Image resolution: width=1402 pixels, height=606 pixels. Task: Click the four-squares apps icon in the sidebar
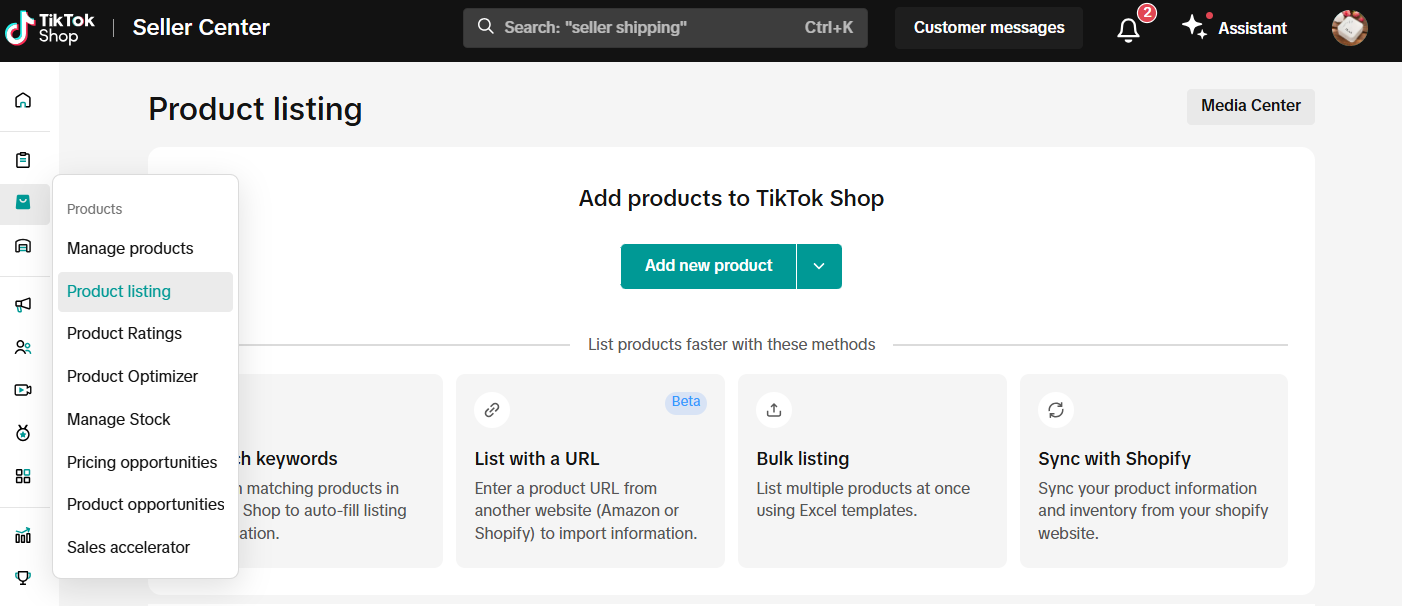(23, 476)
